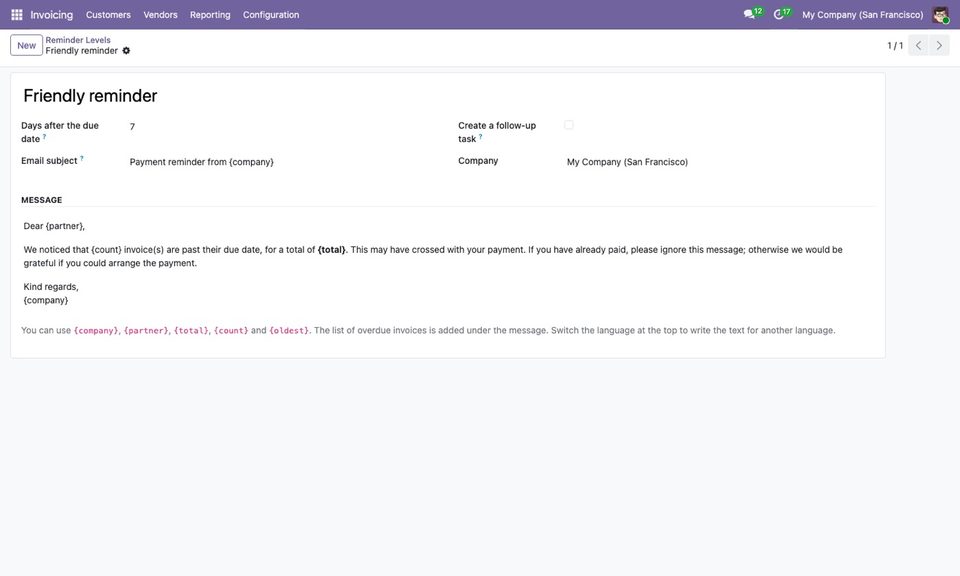Image resolution: width=960 pixels, height=576 pixels.
Task: Open the conversations chat bubble icon
Action: pyautogui.click(x=749, y=14)
